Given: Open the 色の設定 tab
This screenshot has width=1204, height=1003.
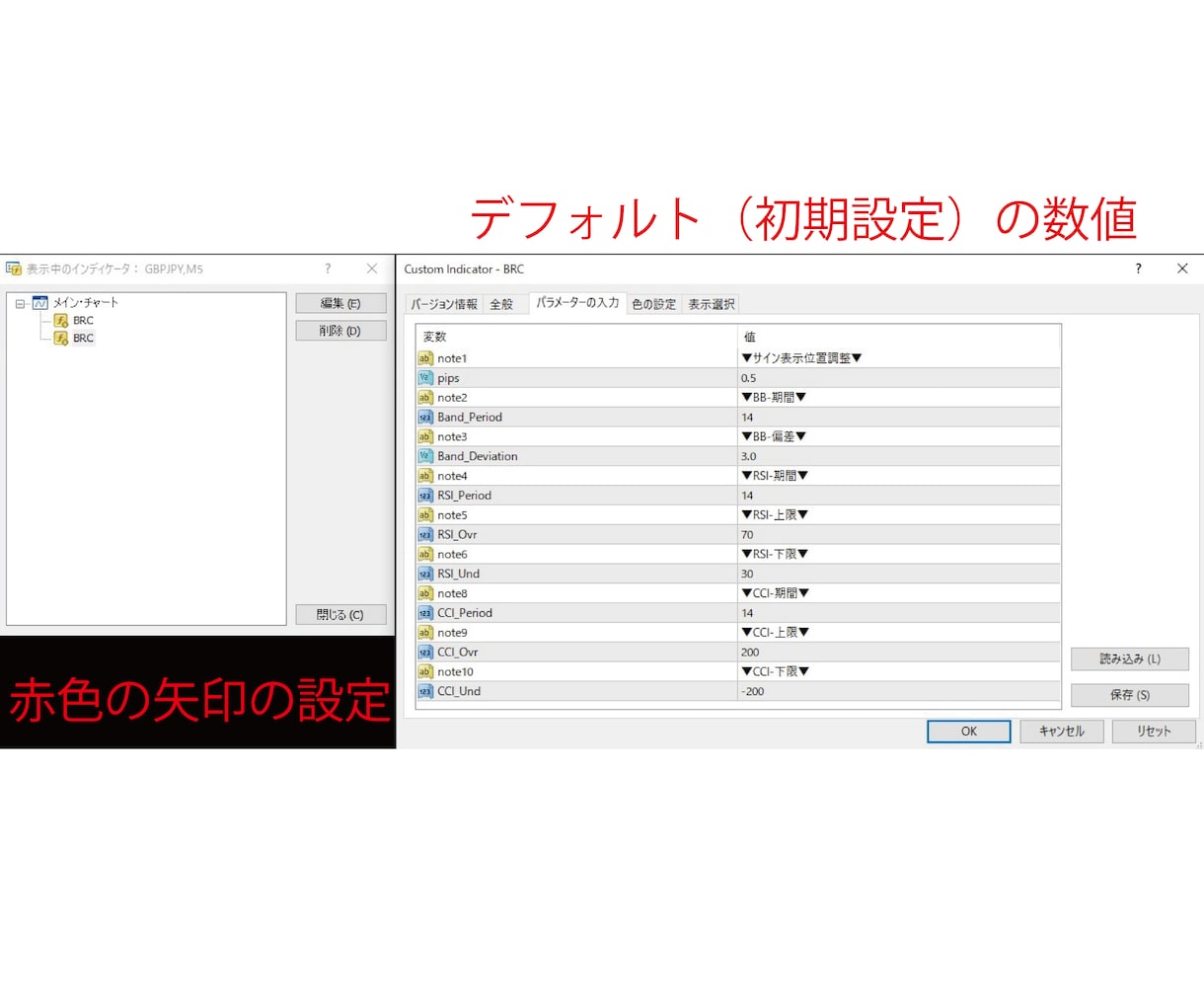Looking at the screenshot, I should (654, 304).
